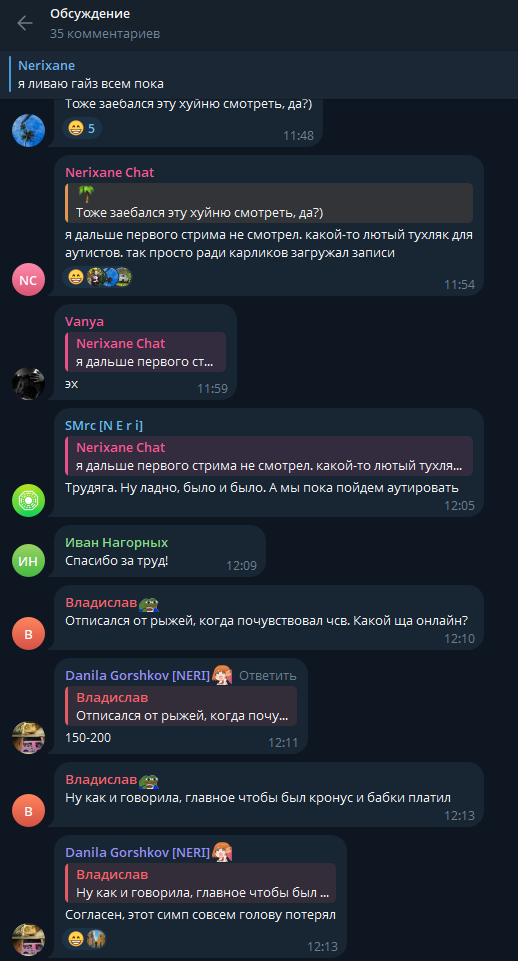
Task: Jump to quoted message in Vanya's reply
Action: point(145,352)
